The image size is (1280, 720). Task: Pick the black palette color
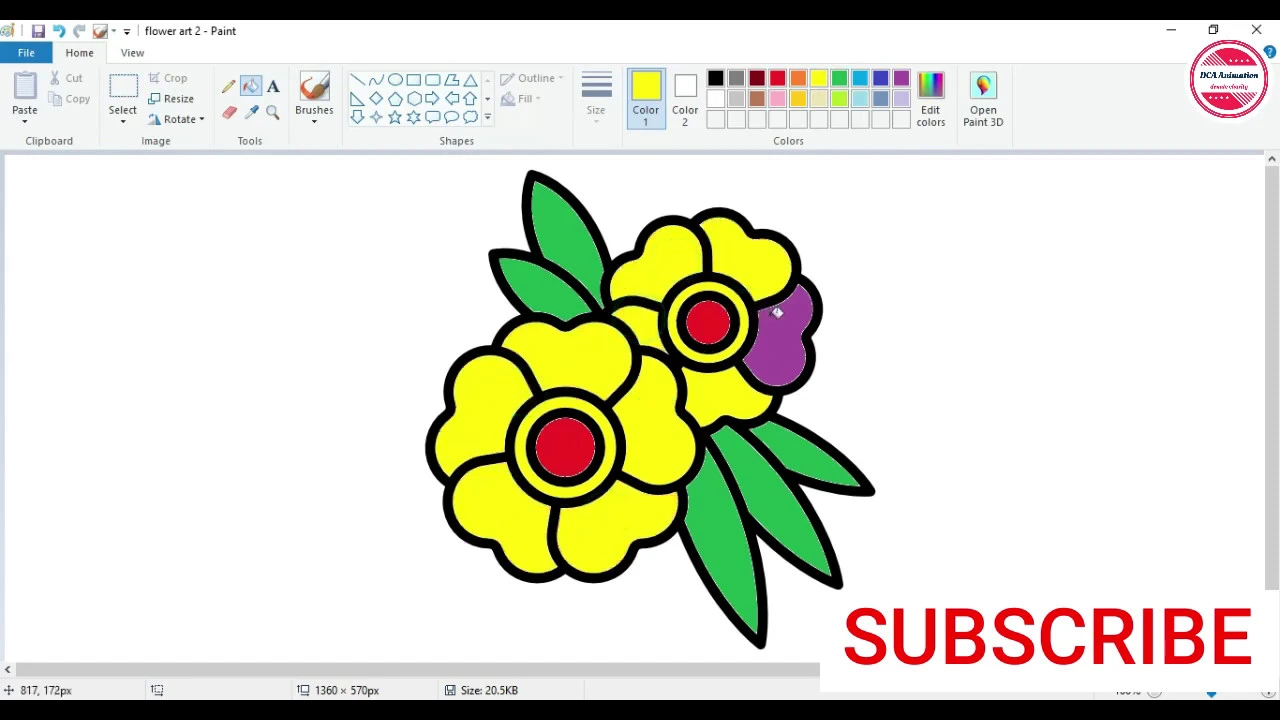tap(715, 78)
